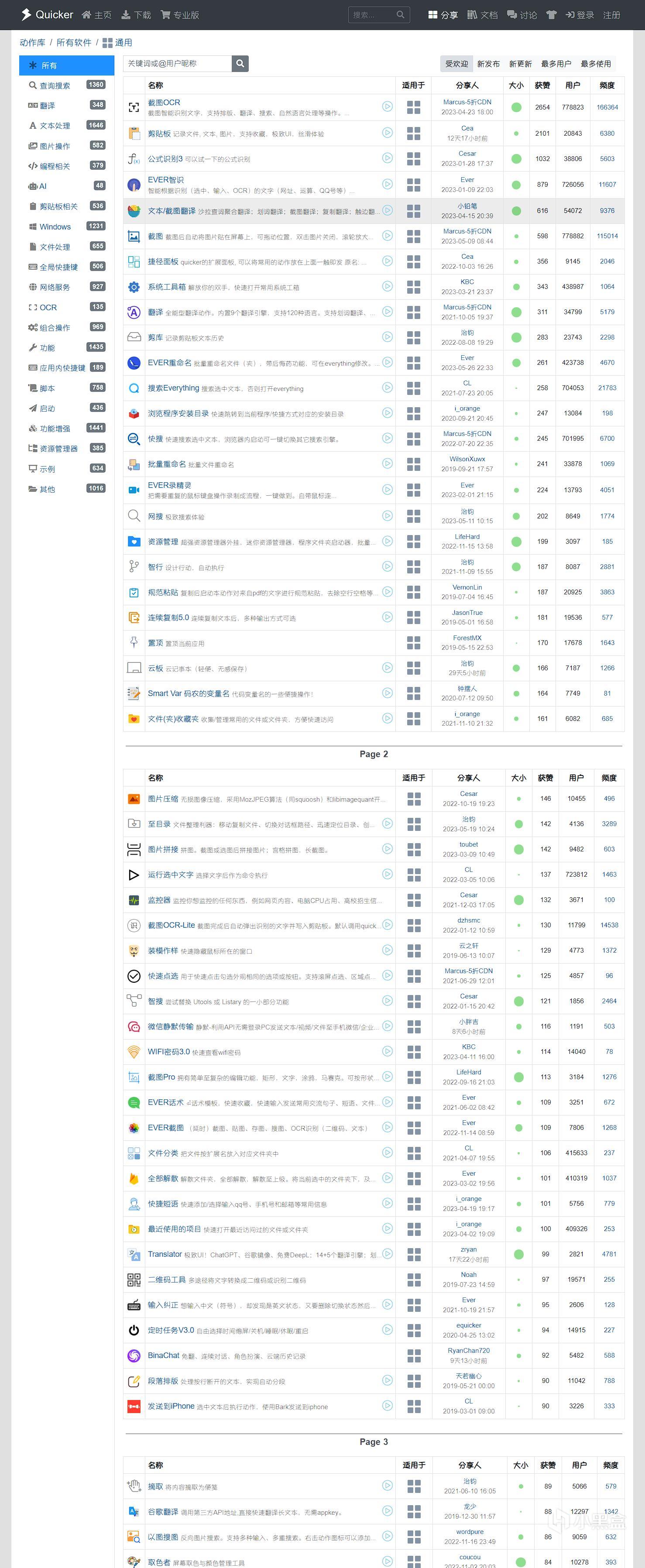The width and height of the screenshot is (645, 1568).
Task: Select the AI category in sidebar
Action: pyautogui.click(x=67, y=185)
